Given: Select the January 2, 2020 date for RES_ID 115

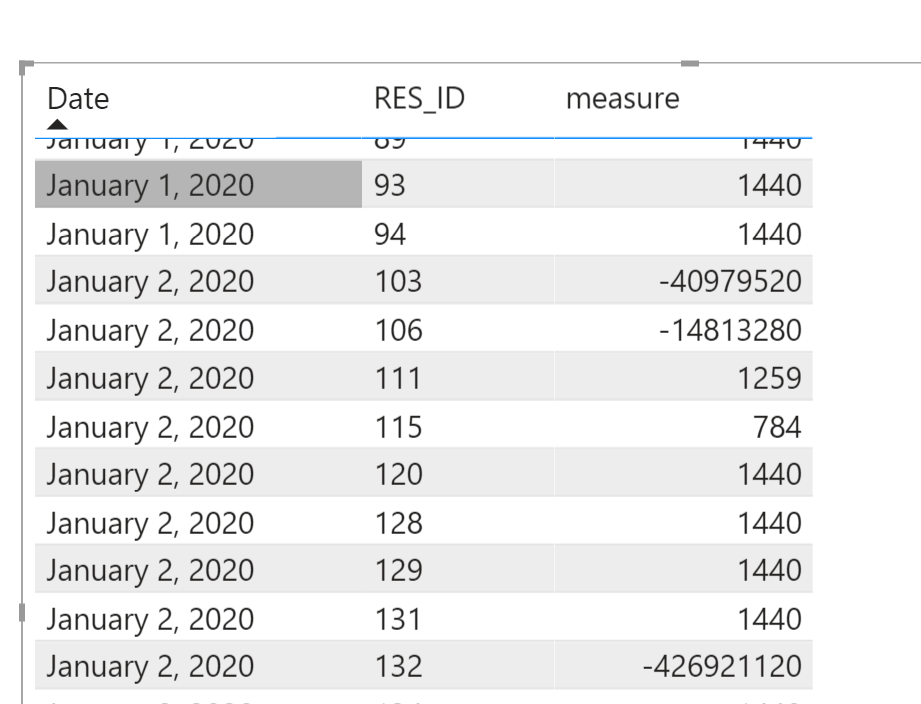Looking at the screenshot, I should [x=199, y=426].
